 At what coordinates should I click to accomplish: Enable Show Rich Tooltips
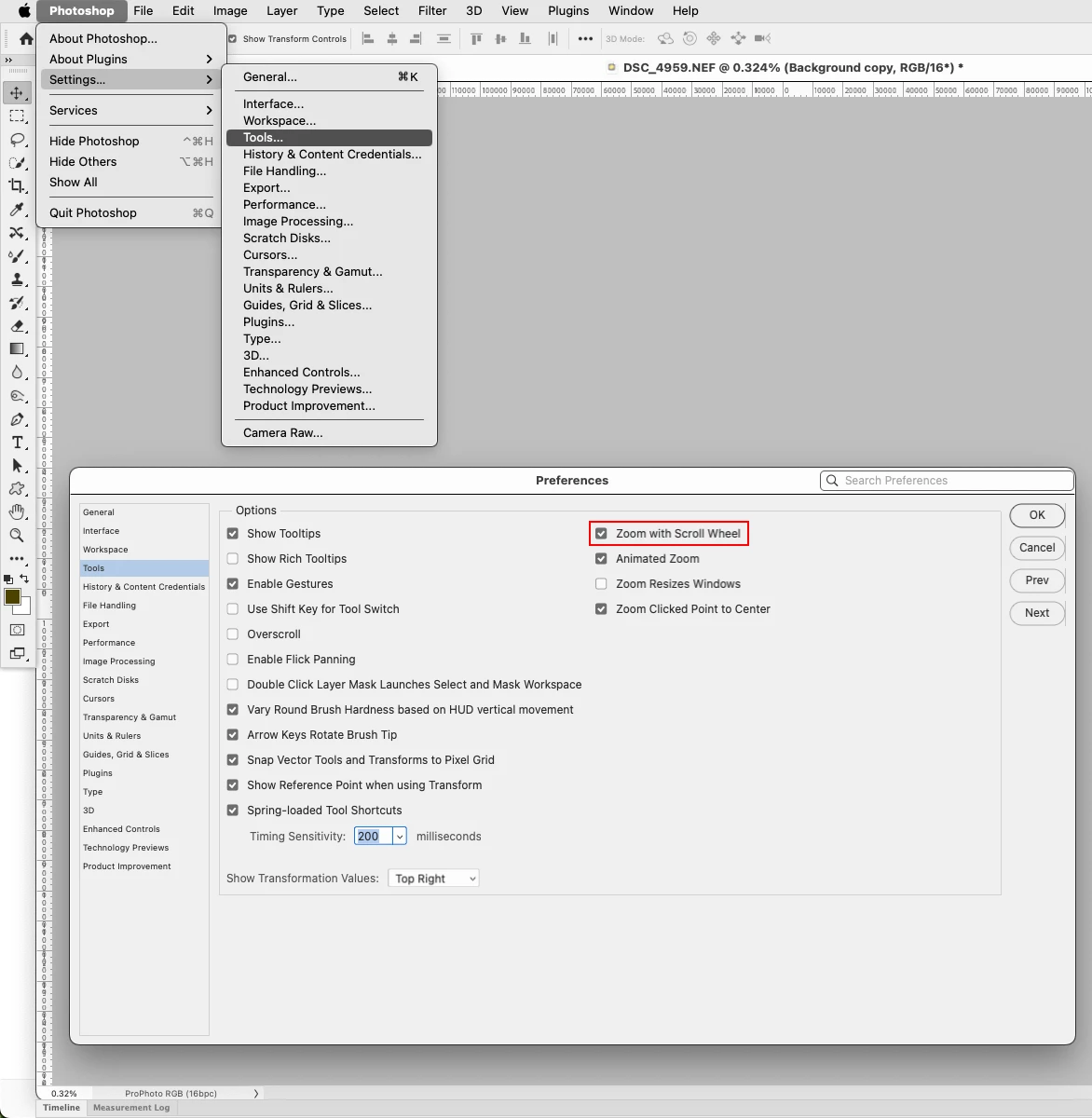point(233,559)
